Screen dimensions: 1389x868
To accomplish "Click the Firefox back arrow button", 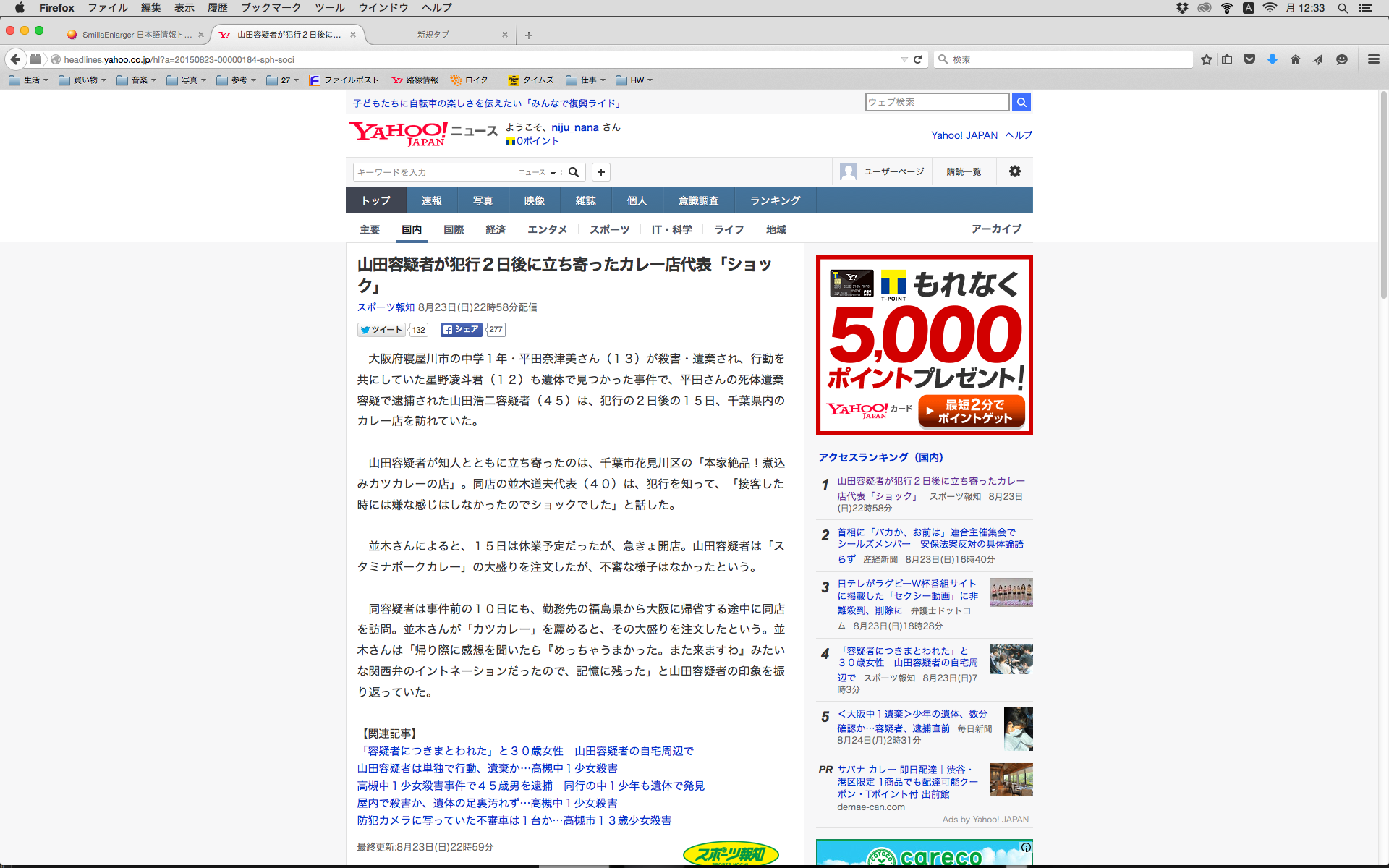I will 16,59.
